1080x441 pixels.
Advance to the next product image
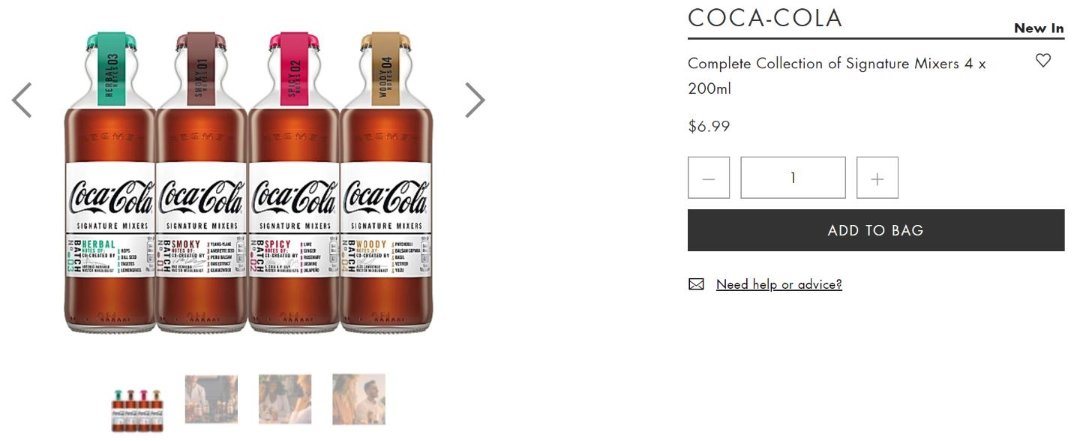click(475, 100)
